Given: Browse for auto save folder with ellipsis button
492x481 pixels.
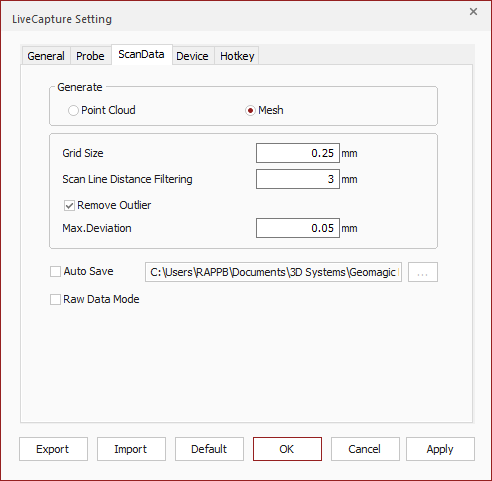Looking at the screenshot, I should pyautogui.click(x=423, y=272).
